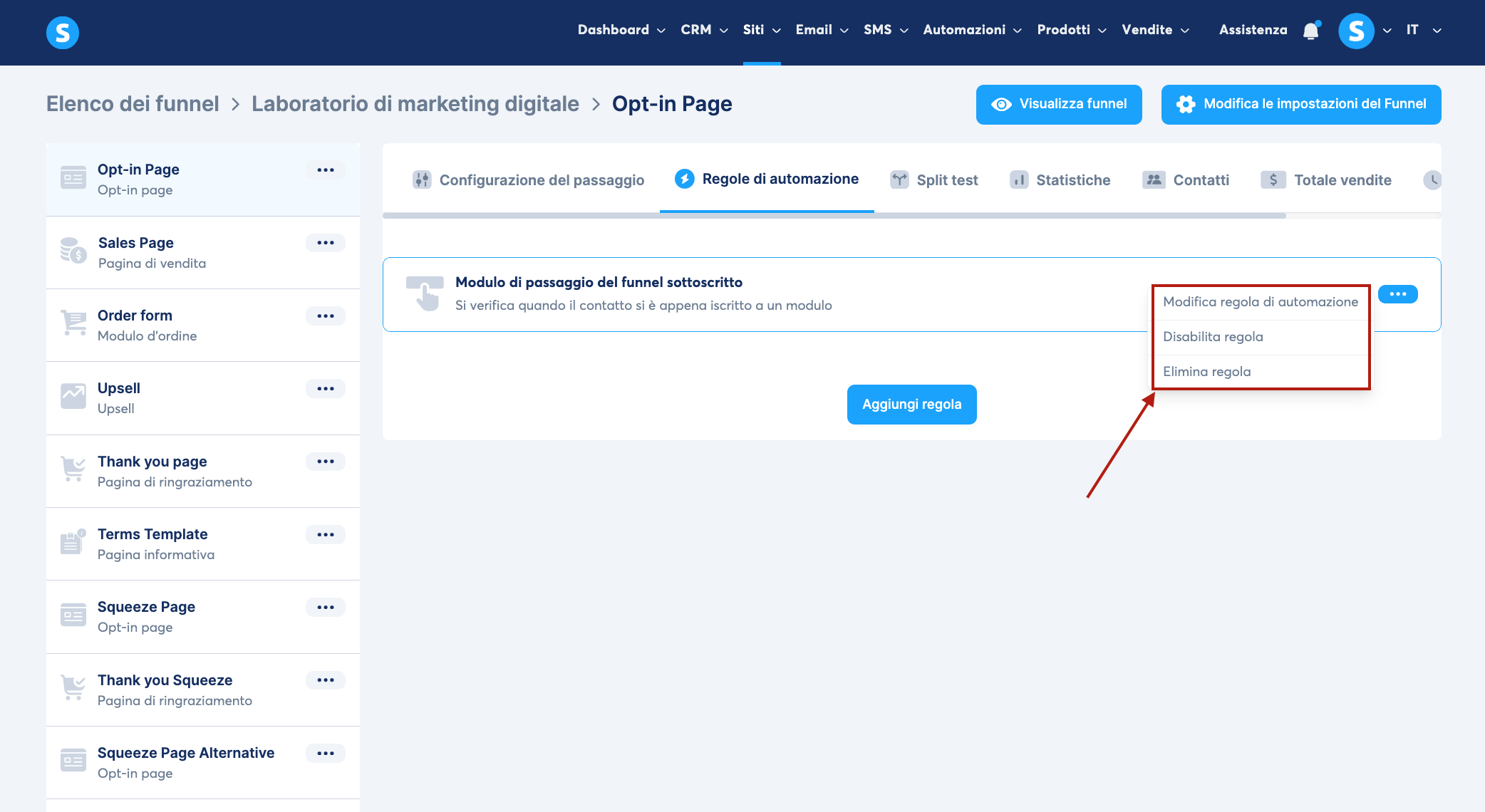1485x812 pixels.
Task: Open the Contatti tab
Action: click(1186, 180)
